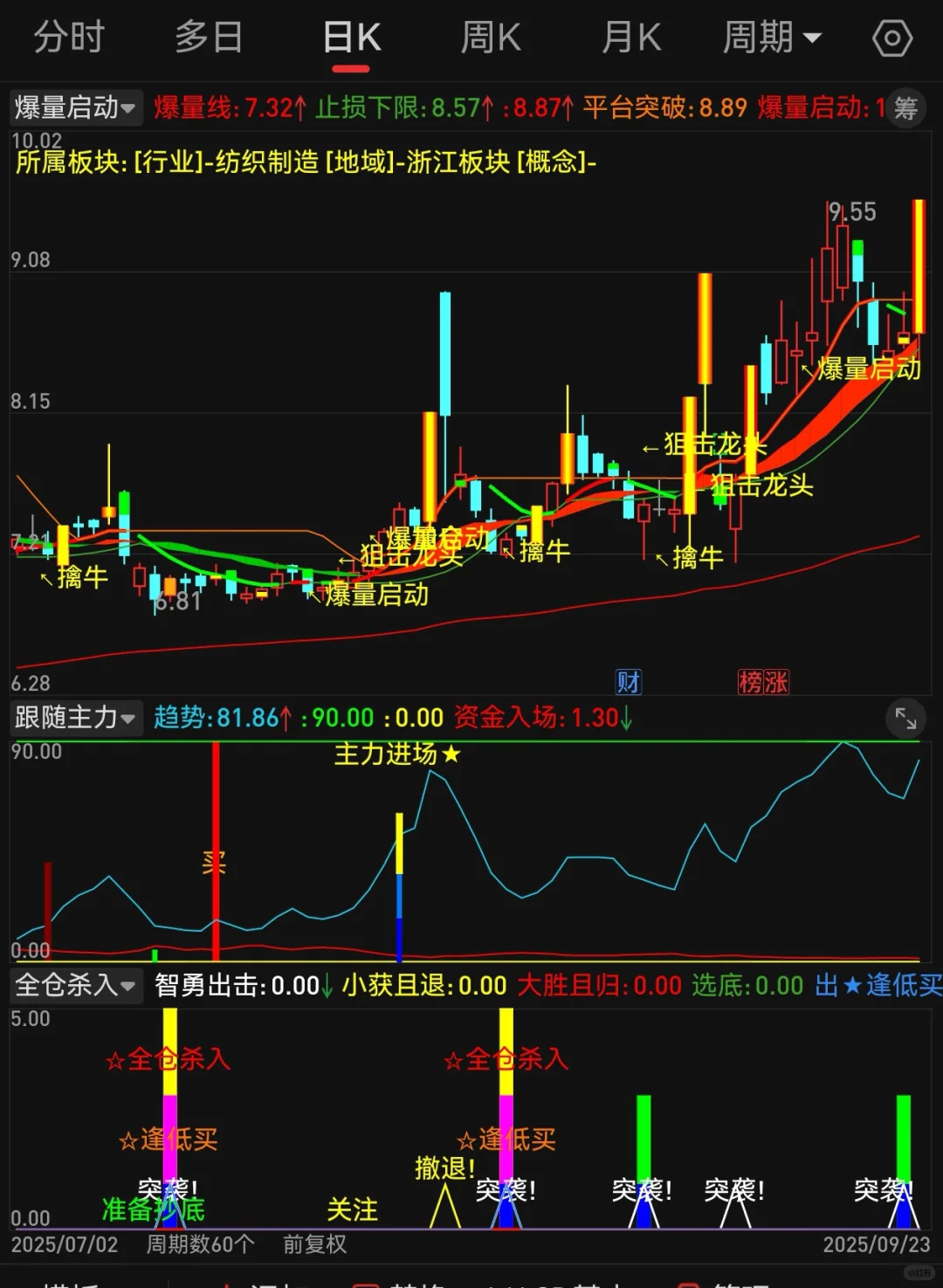Switch to the 多日 tab
The height and width of the screenshot is (1288, 943).
(208, 38)
